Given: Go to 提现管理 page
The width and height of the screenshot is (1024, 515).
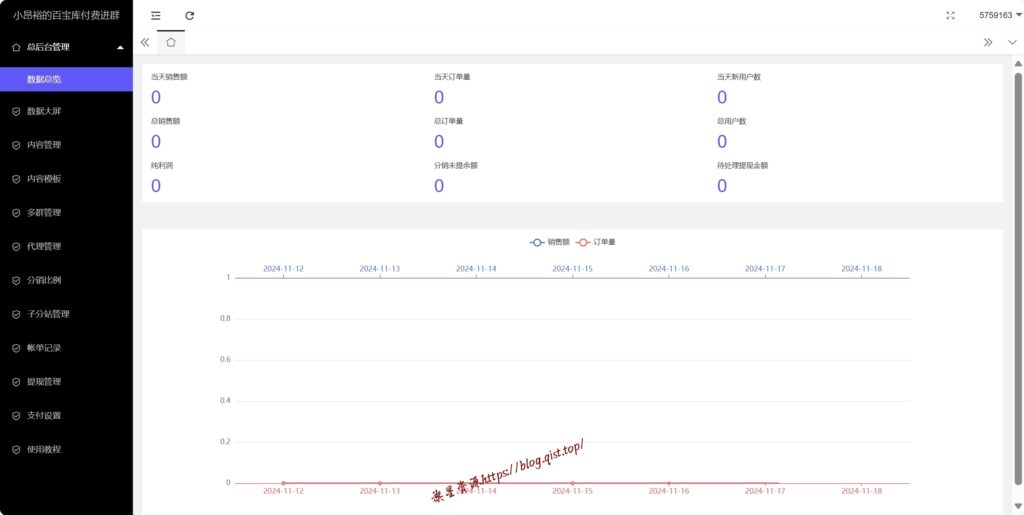Looking at the screenshot, I should point(44,382).
